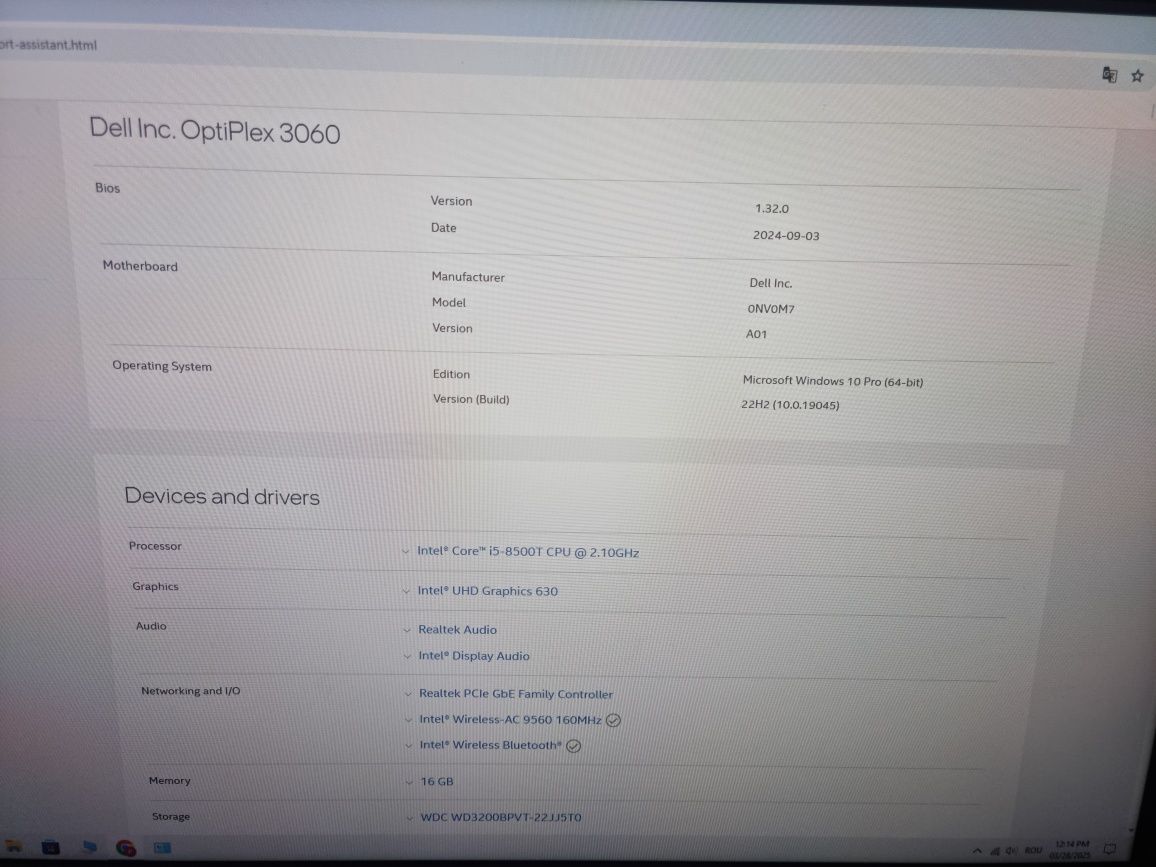The image size is (1156, 867).
Task: Click the Microsoft Windows 10 Pro (64-bit) text
Action: tap(832, 381)
